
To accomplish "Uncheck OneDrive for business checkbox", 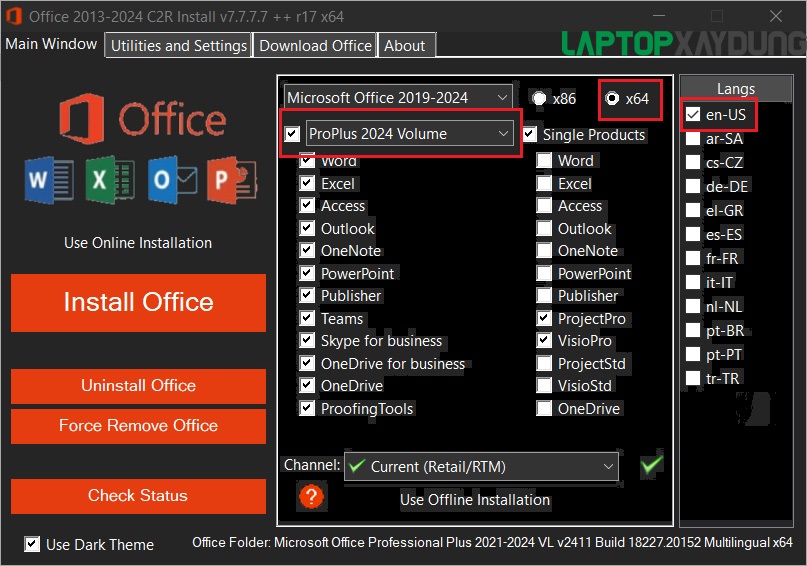I will point(307,363).
